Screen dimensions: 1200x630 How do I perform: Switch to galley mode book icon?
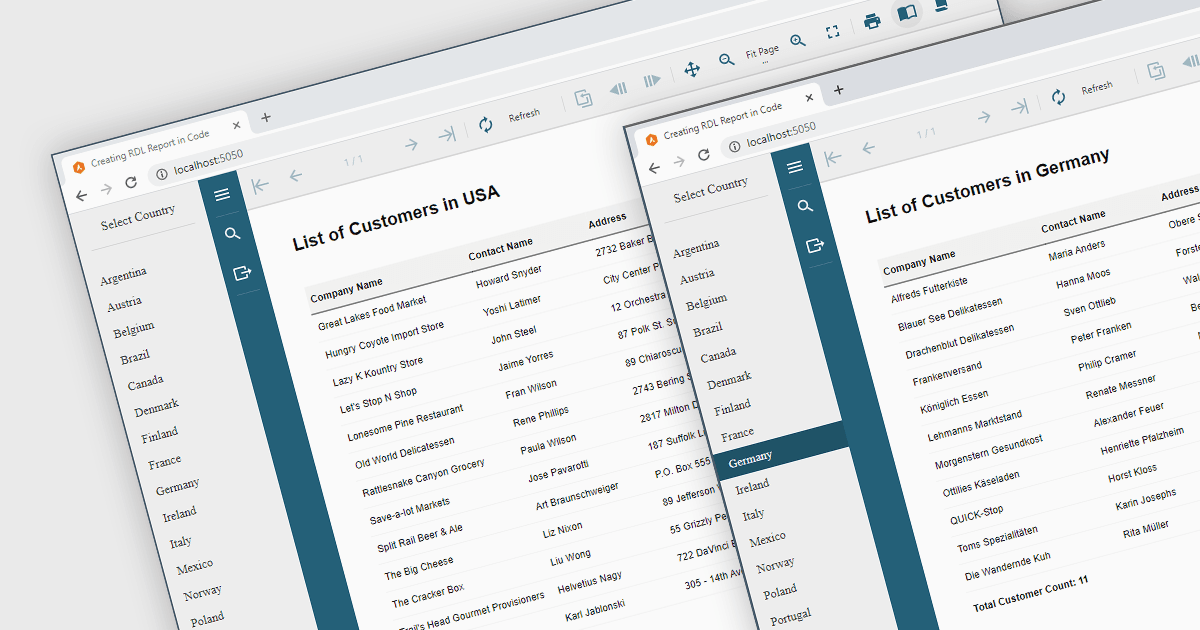coord(907,12)
